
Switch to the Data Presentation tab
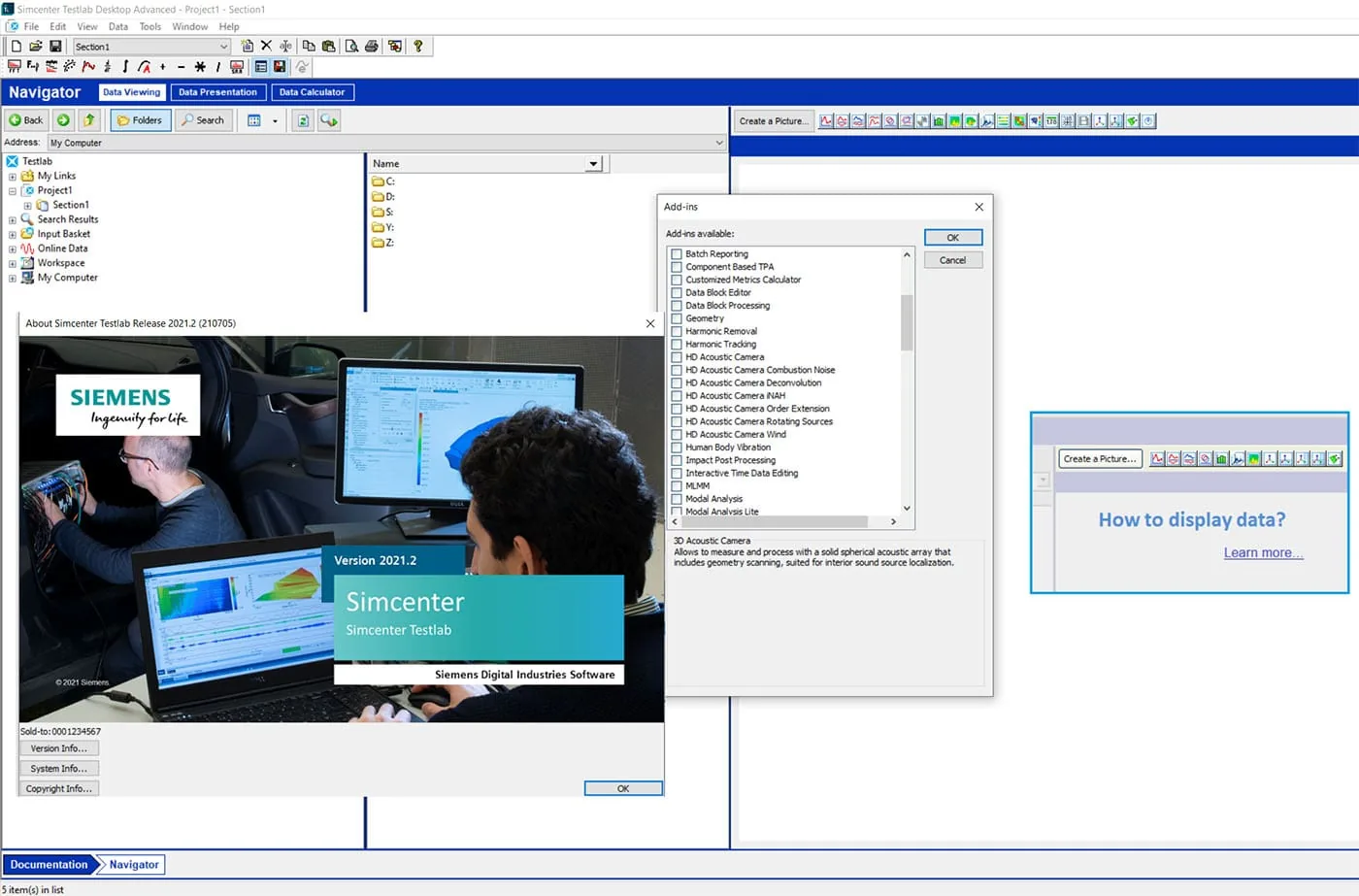tap(217, 92)
